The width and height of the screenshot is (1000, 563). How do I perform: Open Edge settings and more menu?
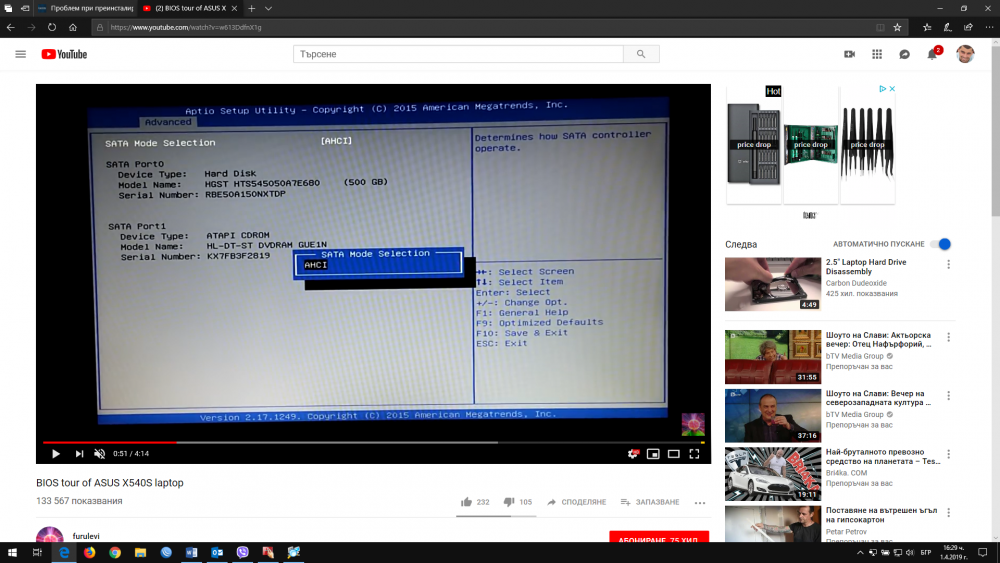[989, 27]
